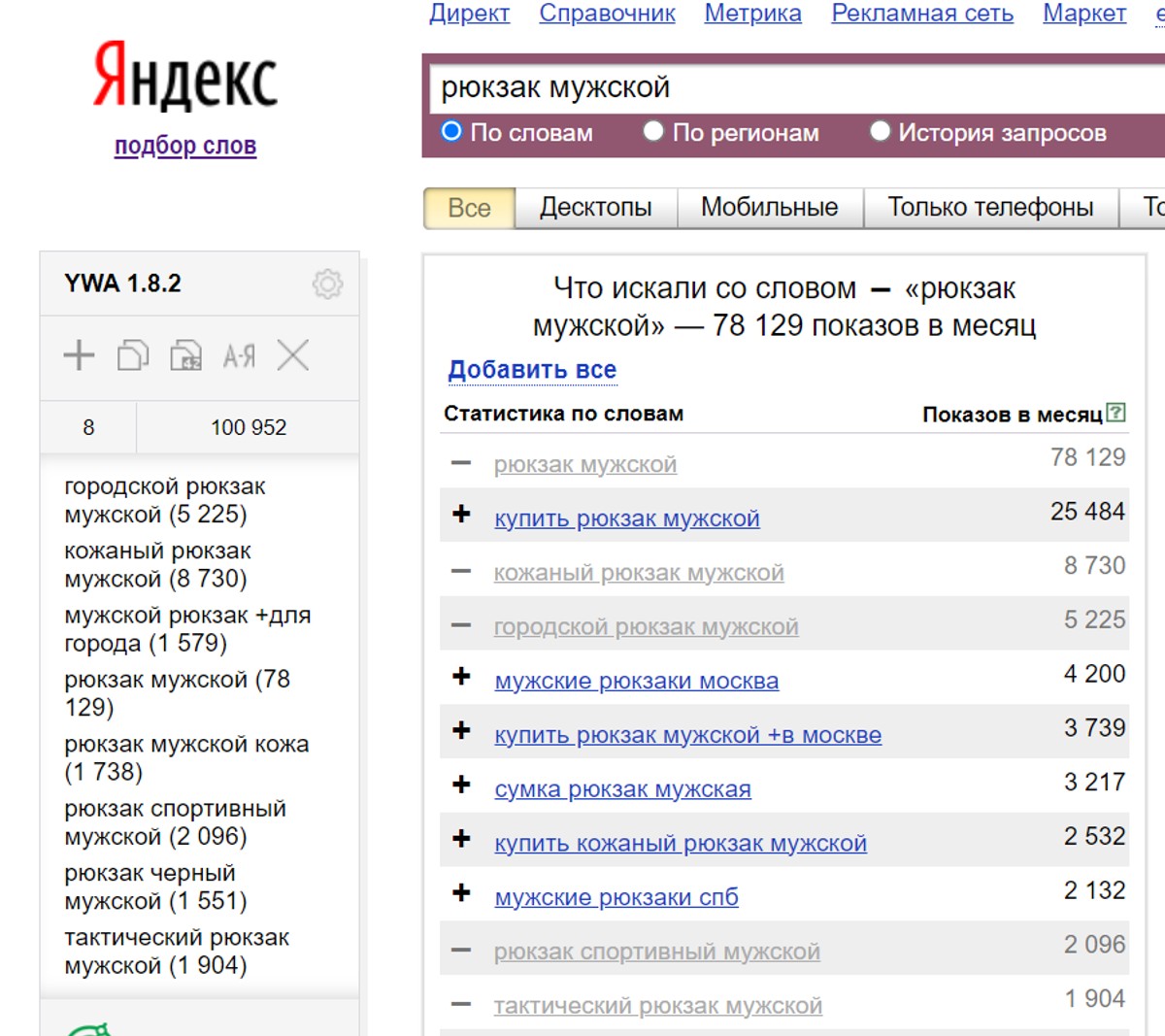Image resolution: width=1165 pixels, height=1036 pixels.
Task: Open the Справочник link in top menu
Action: pyautogui.click(x=607, y=14)
